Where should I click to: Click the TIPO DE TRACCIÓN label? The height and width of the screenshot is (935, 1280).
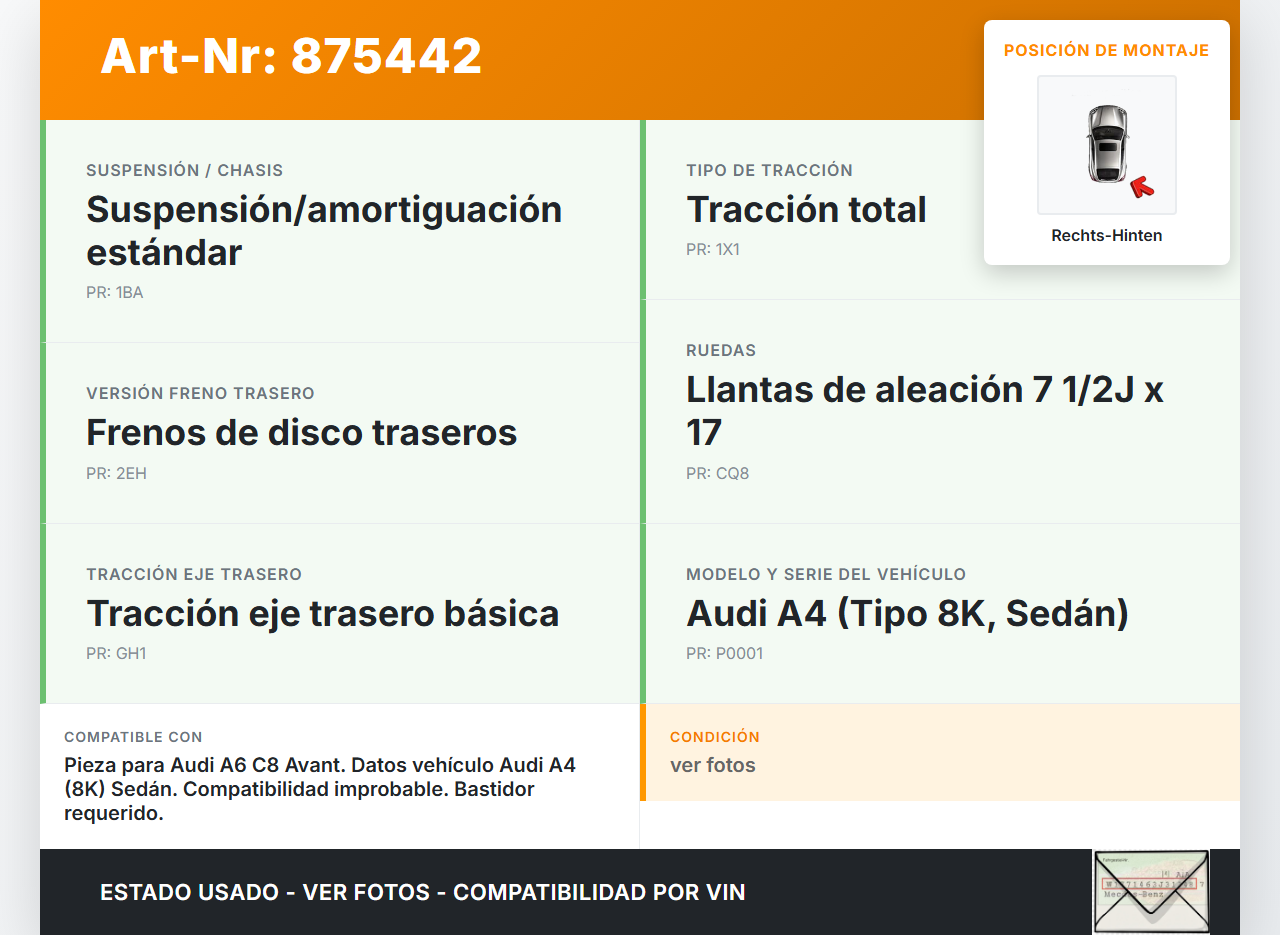point(770,170)
